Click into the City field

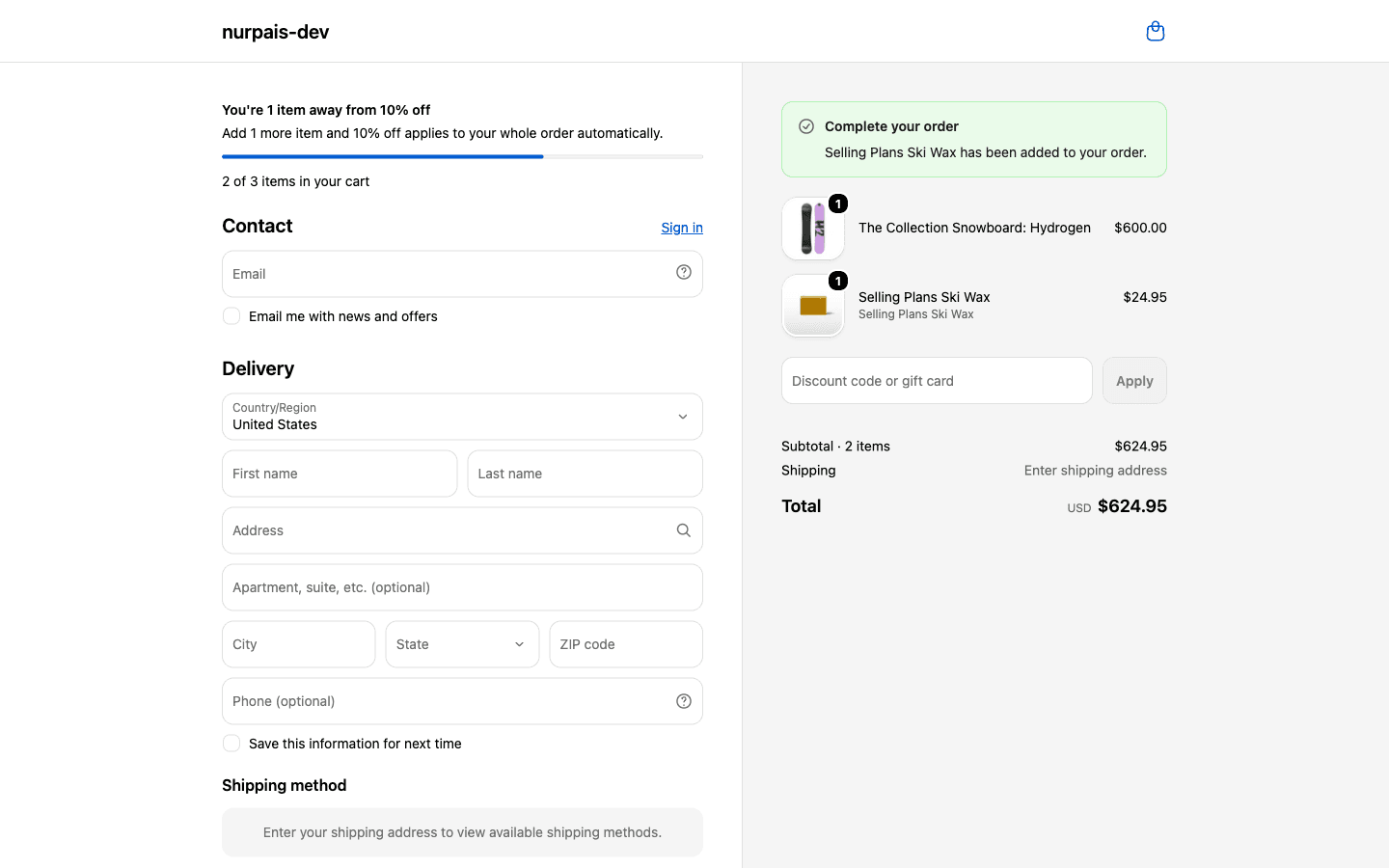298,644
